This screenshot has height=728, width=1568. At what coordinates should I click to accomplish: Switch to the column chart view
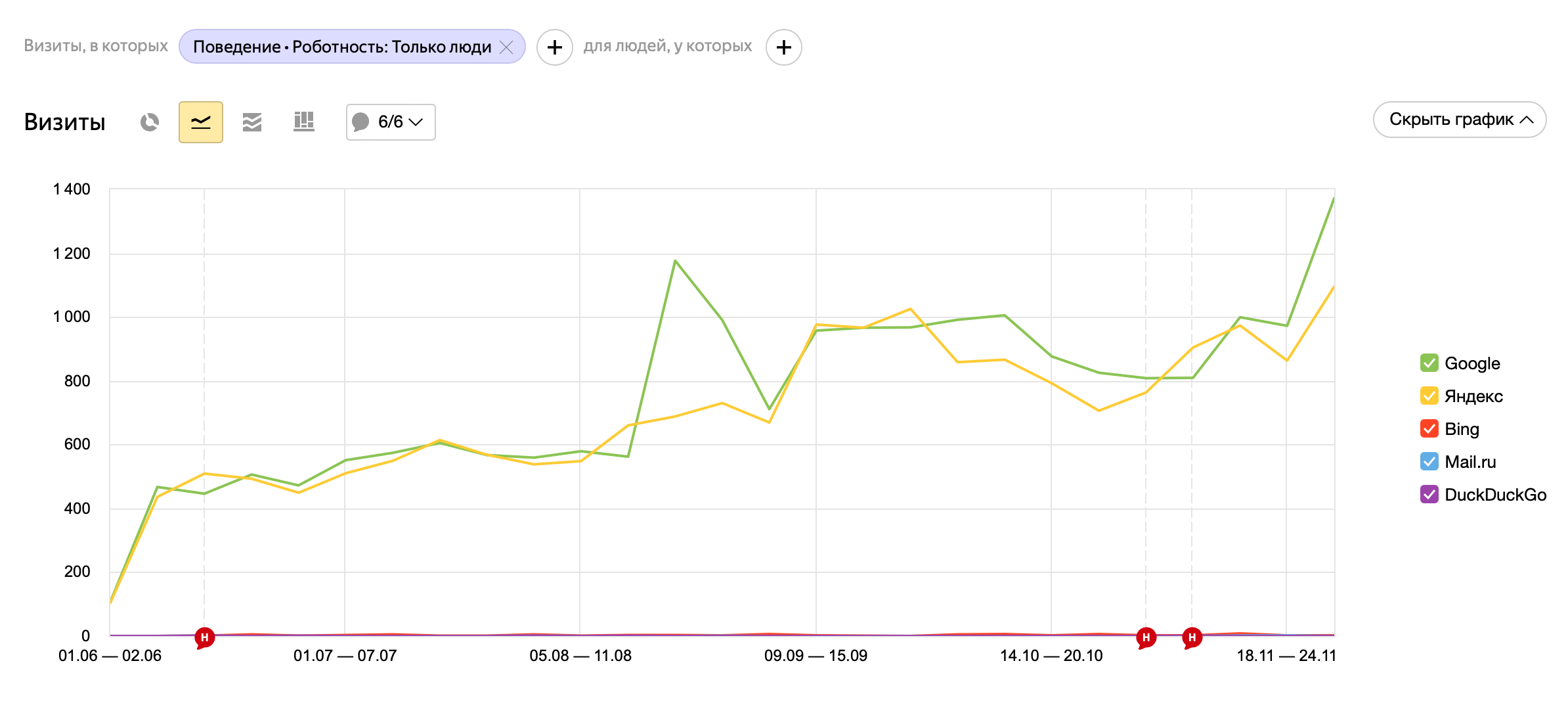(x=303, y=122)
